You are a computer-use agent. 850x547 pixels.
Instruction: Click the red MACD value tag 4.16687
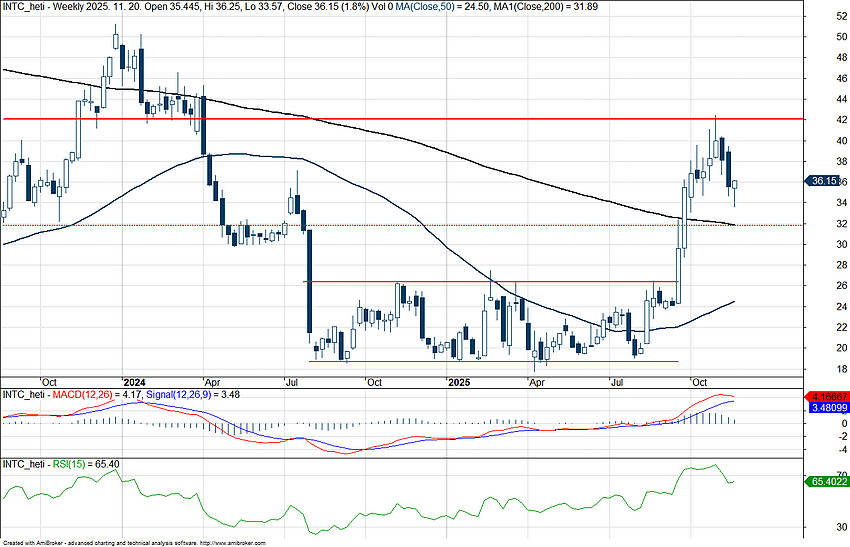click(x=826, y=397)
